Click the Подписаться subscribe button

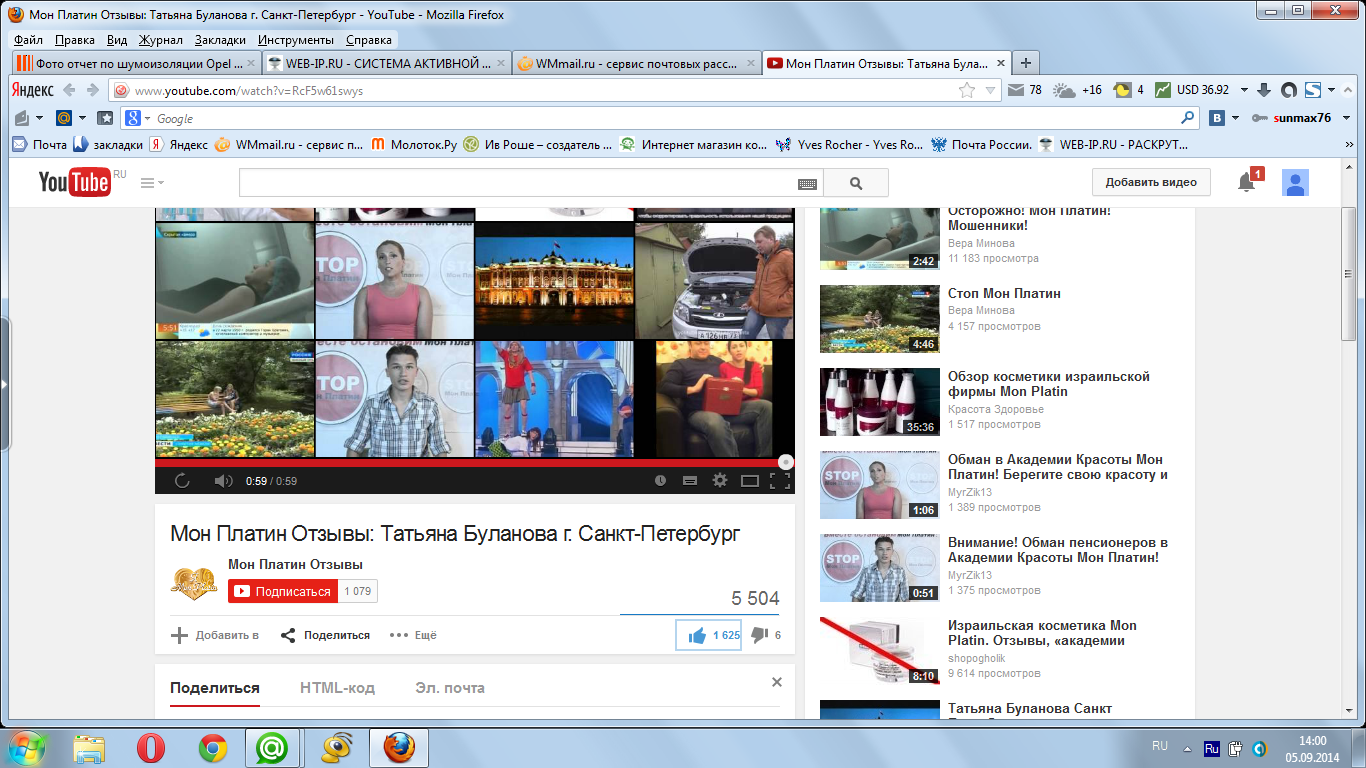pos(283,592)
